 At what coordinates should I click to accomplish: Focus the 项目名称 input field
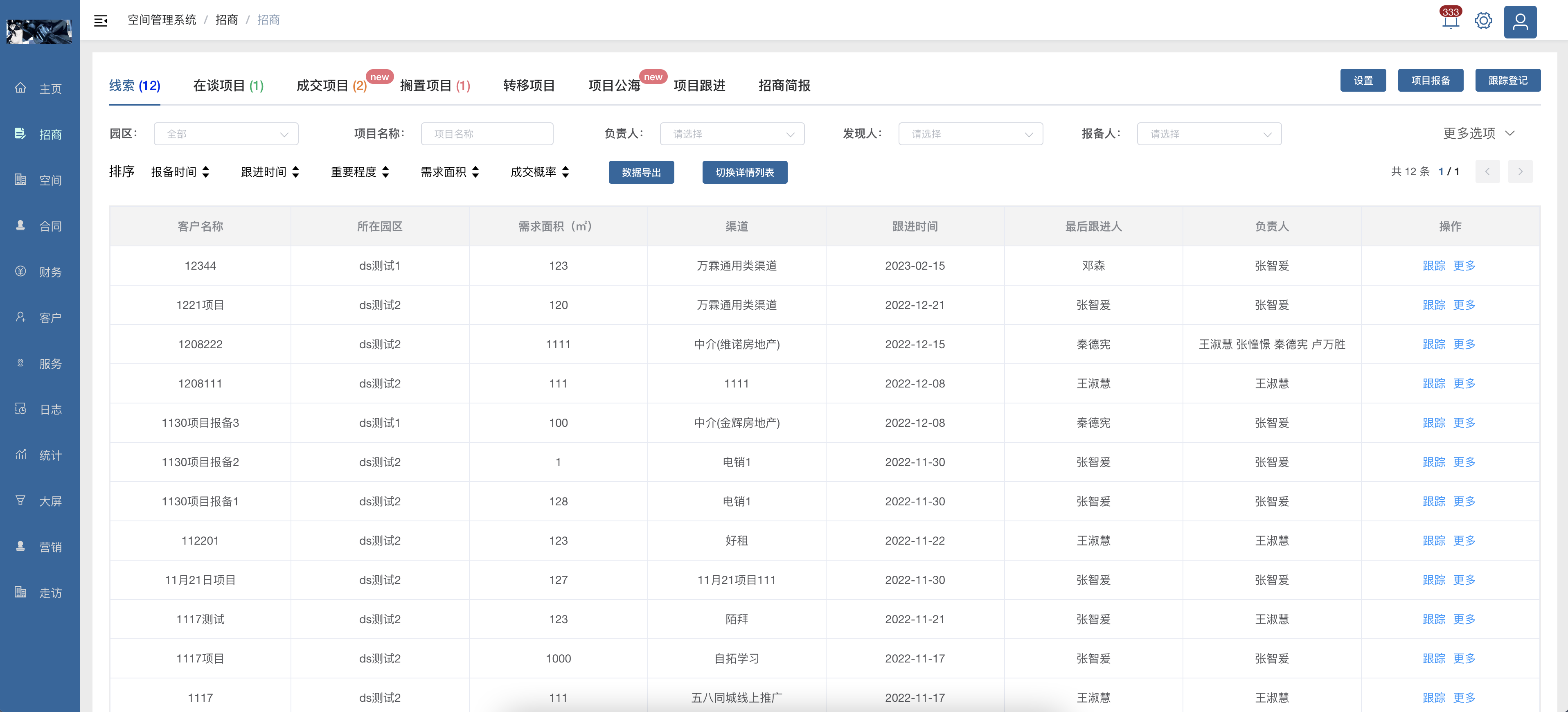point(487,134)
